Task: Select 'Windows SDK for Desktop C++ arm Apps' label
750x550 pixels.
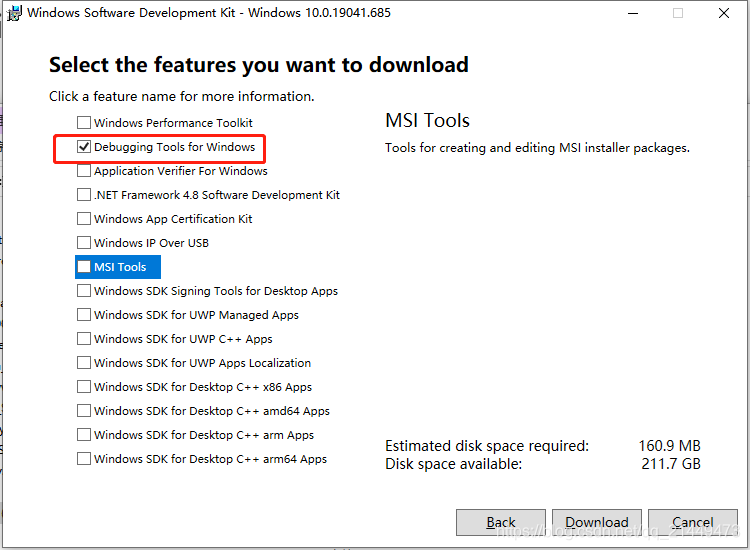Action: 204,435
